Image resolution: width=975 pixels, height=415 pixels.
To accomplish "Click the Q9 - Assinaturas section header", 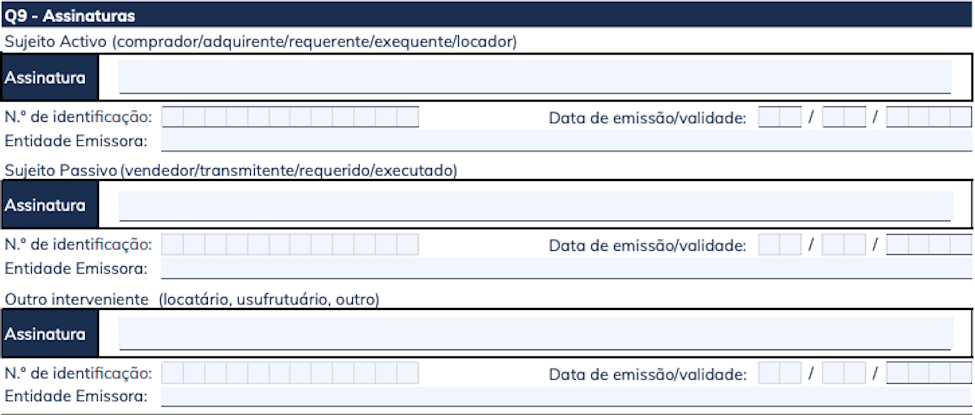I will [70, 16].
